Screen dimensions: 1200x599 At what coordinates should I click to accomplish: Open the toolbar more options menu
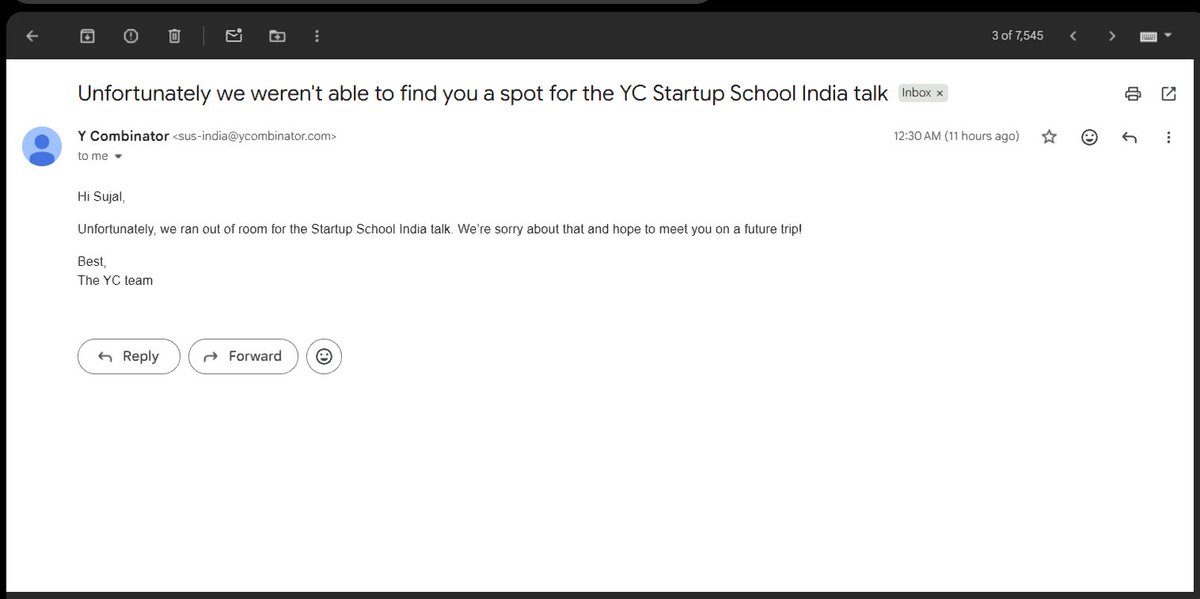pyautogui.click(x=317, y=36)
